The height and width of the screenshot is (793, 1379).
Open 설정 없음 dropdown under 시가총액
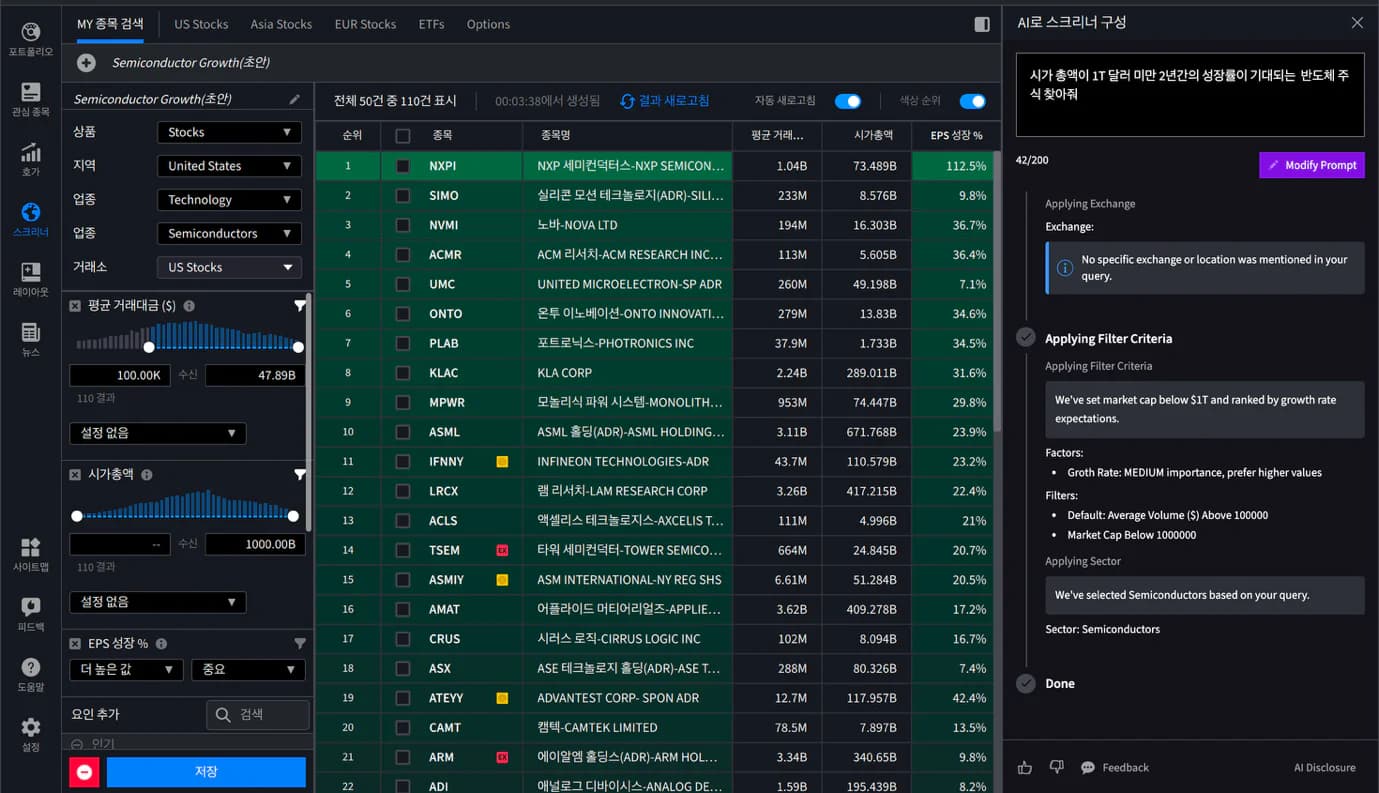[x=157, y=602]
